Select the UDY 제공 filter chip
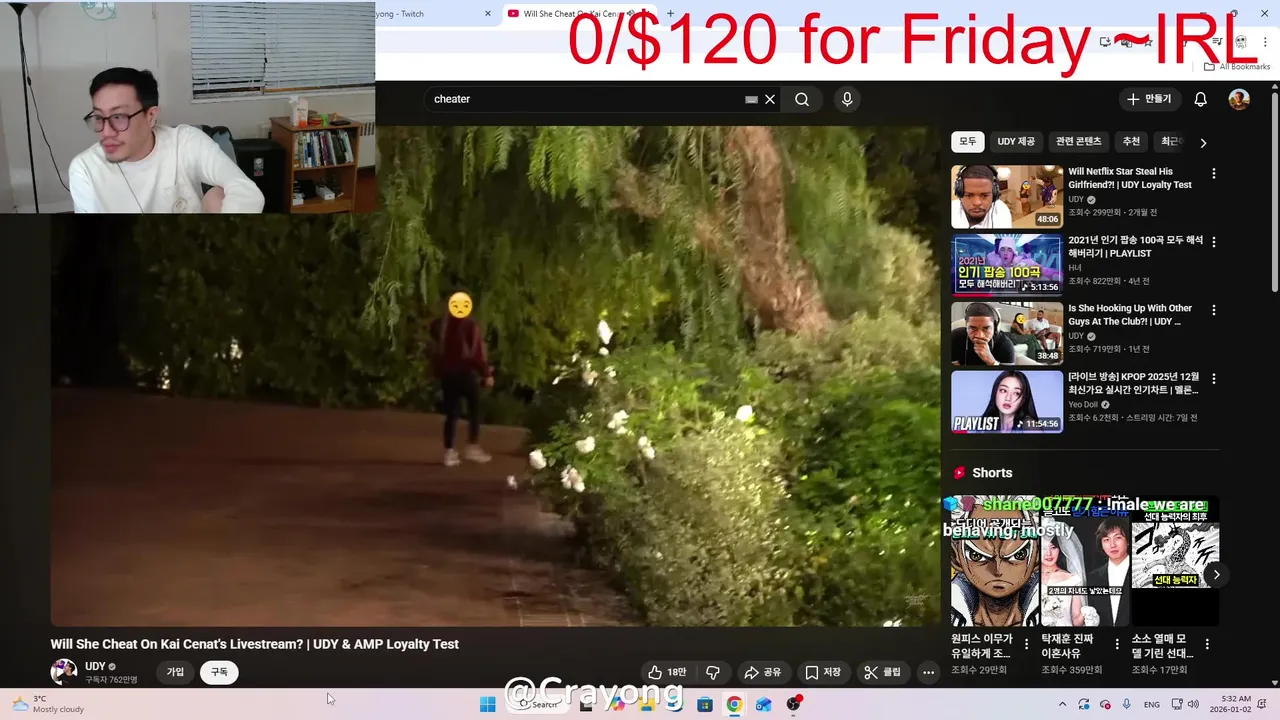Viewport: 1280px width, 720px height. (1016, 142)
